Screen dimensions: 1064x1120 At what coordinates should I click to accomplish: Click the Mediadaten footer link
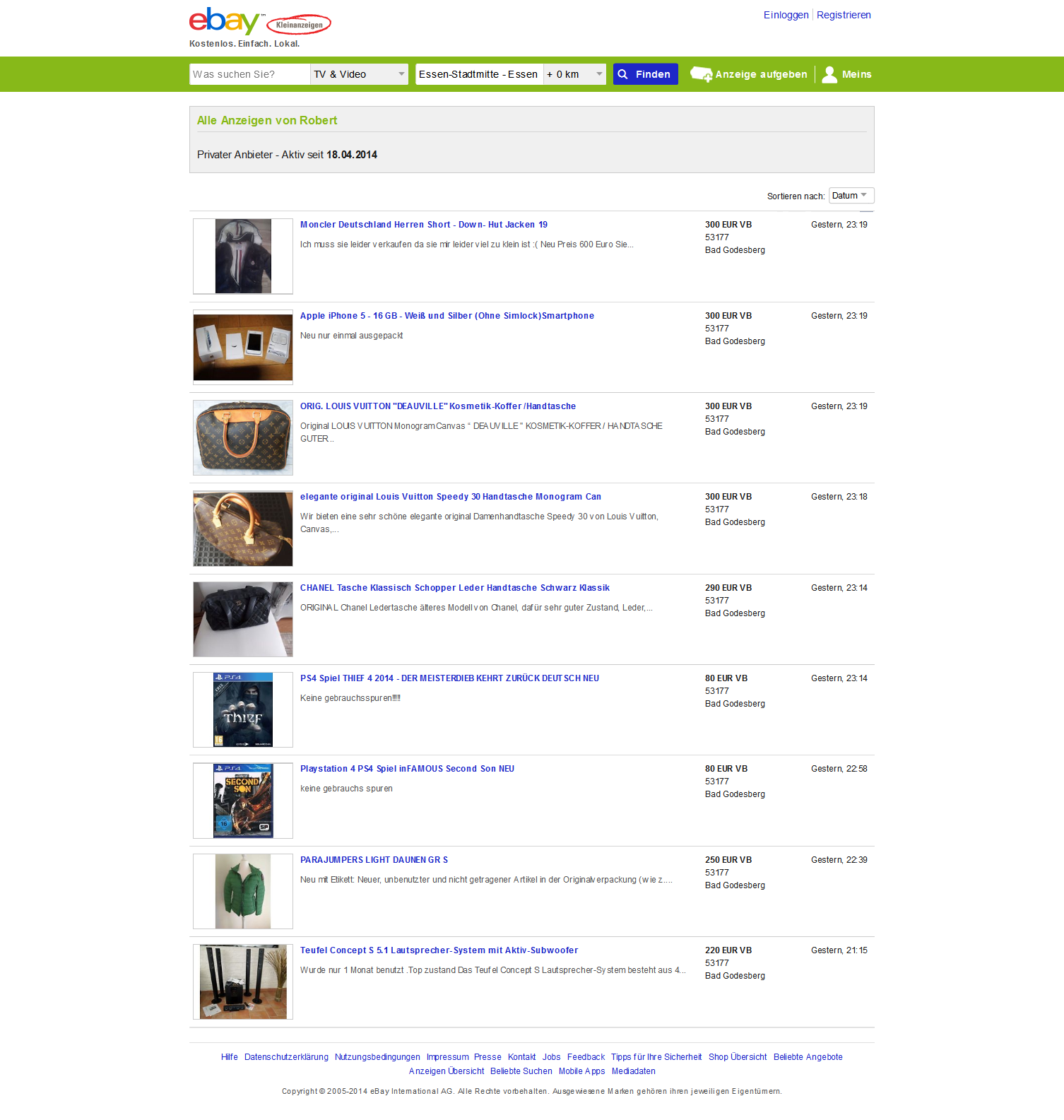coord(634,1071)
